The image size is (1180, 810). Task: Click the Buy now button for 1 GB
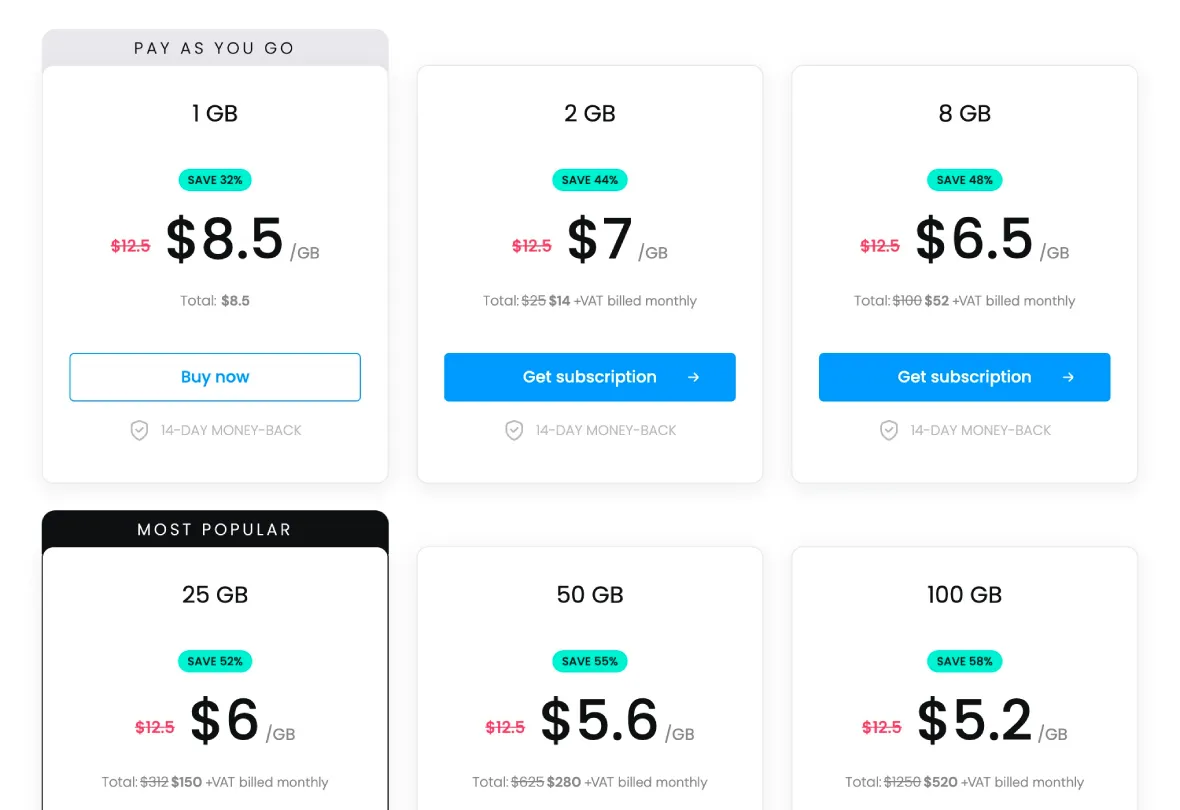point(214,377)
